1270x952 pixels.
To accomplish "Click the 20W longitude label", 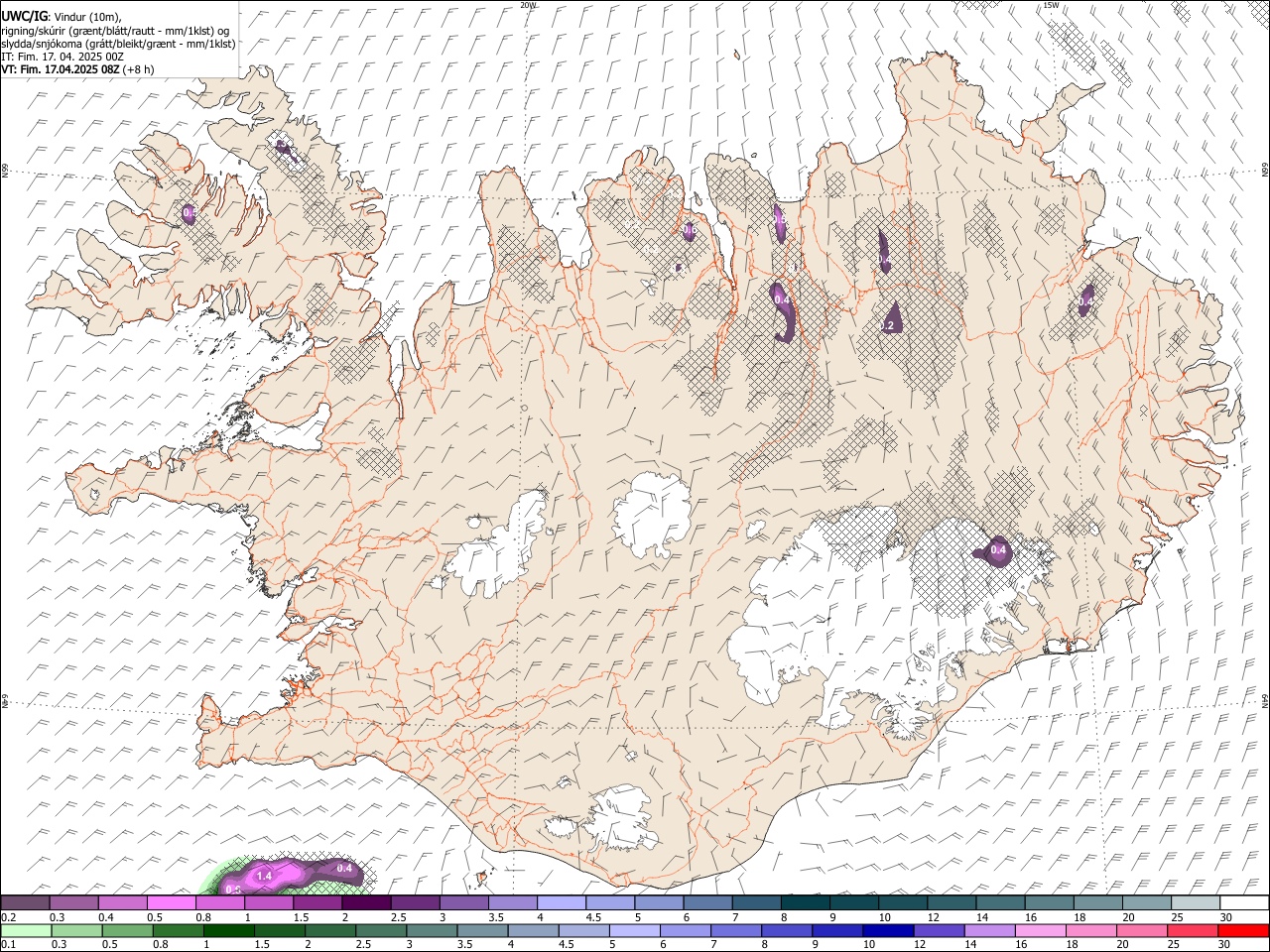I will point(528,5).
